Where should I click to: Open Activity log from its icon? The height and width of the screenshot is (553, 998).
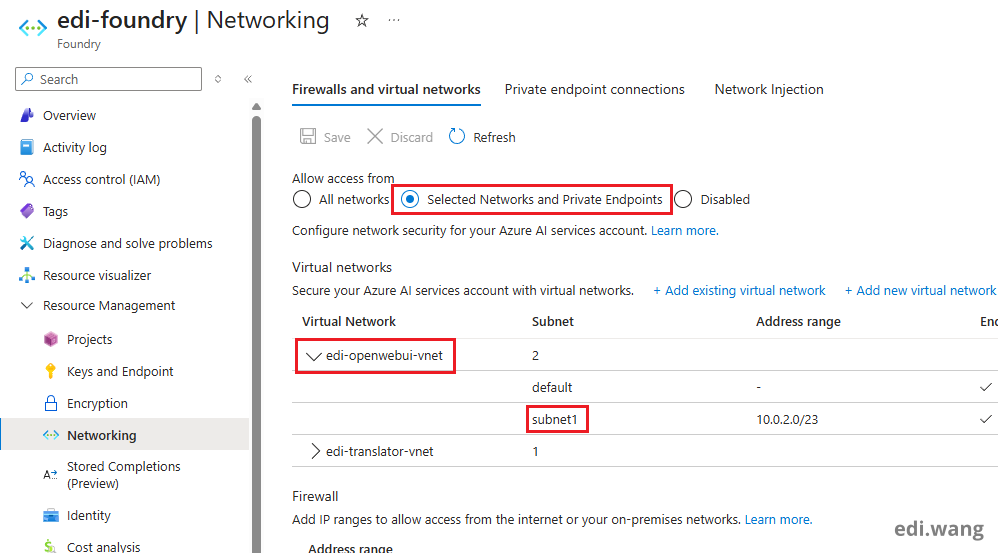pos(27,147)
